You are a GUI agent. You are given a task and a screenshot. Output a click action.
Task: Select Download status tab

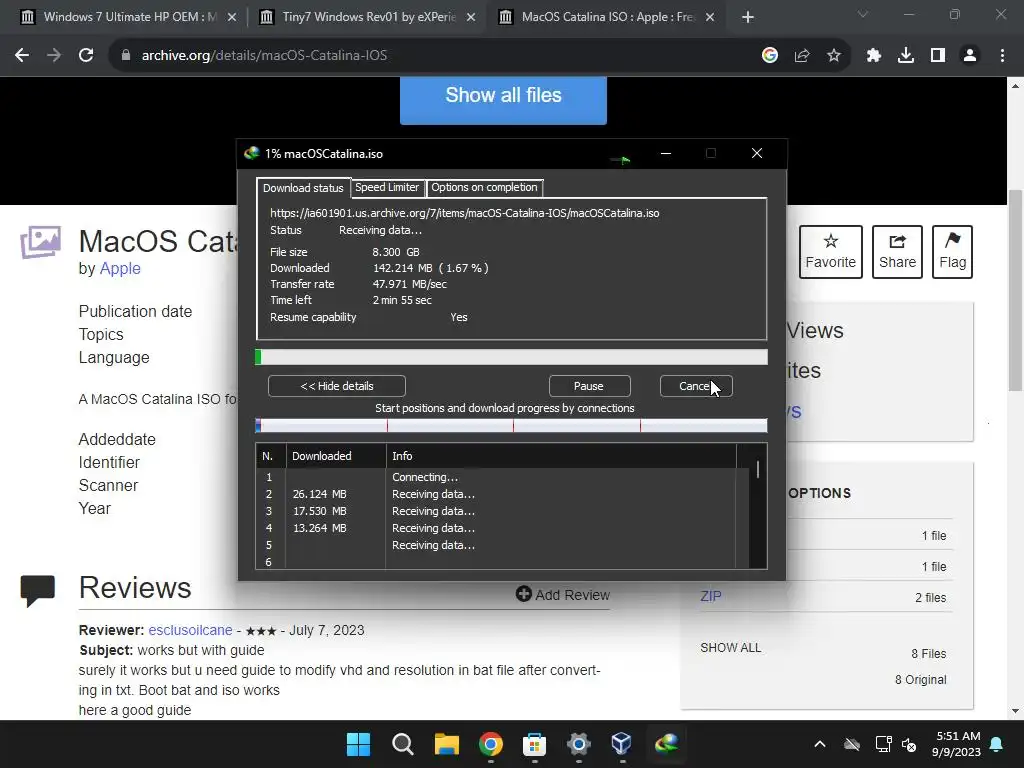303,187
